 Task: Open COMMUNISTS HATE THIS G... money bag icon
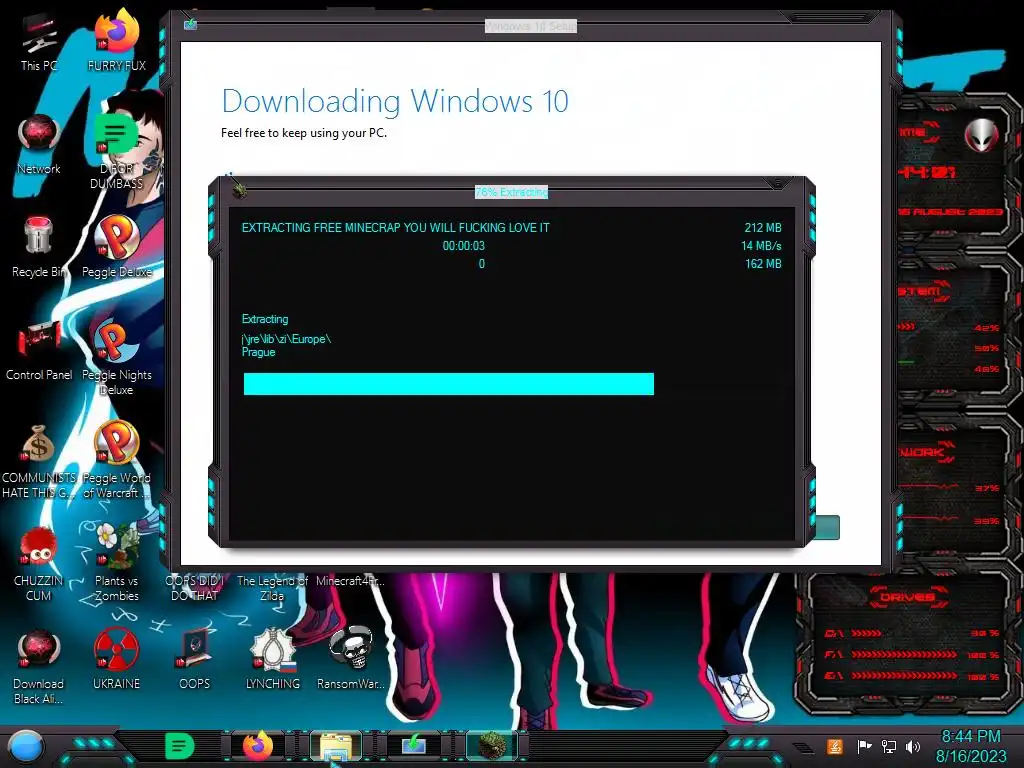coord(39,460)
